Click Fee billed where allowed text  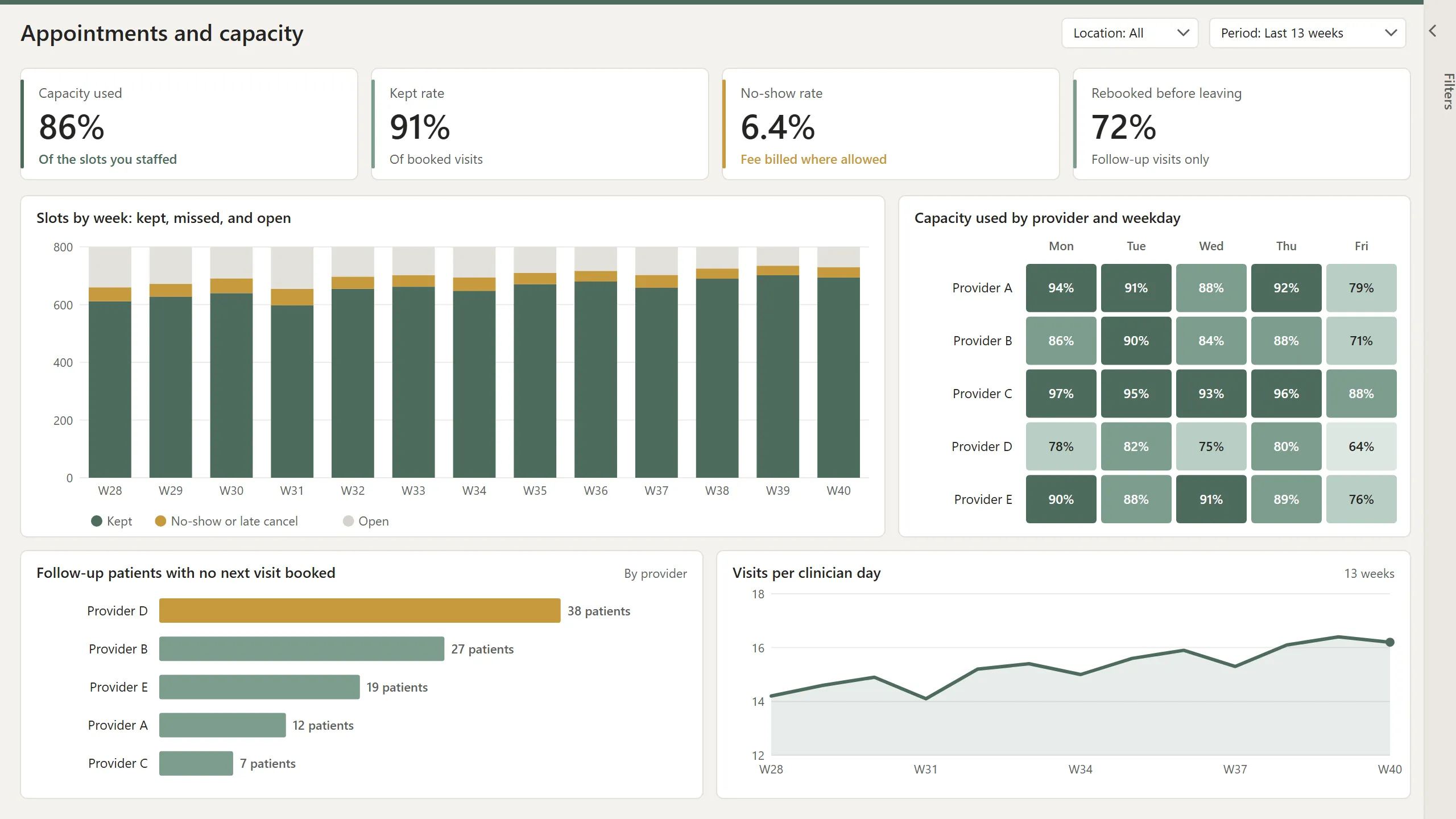tap(813, 159)
